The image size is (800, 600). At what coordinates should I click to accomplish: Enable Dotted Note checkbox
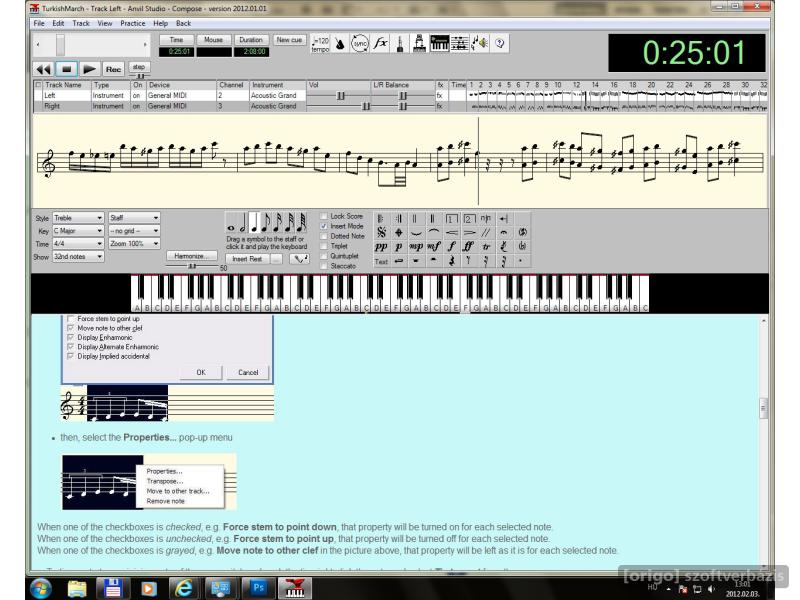(x=323, y=236)
